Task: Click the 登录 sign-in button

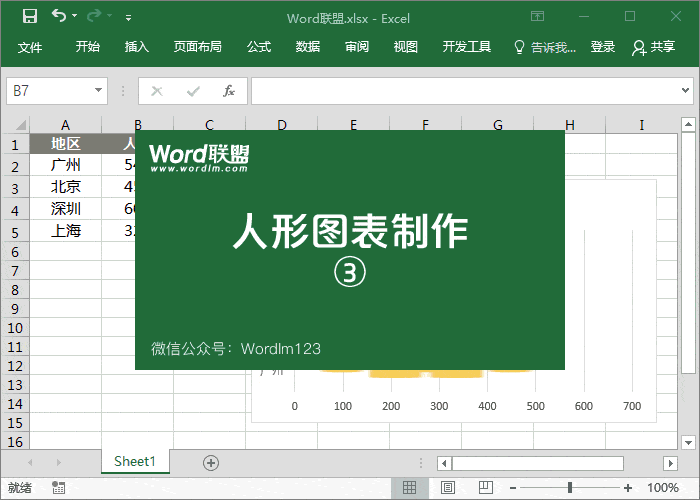Action: [x=603, y=46]
